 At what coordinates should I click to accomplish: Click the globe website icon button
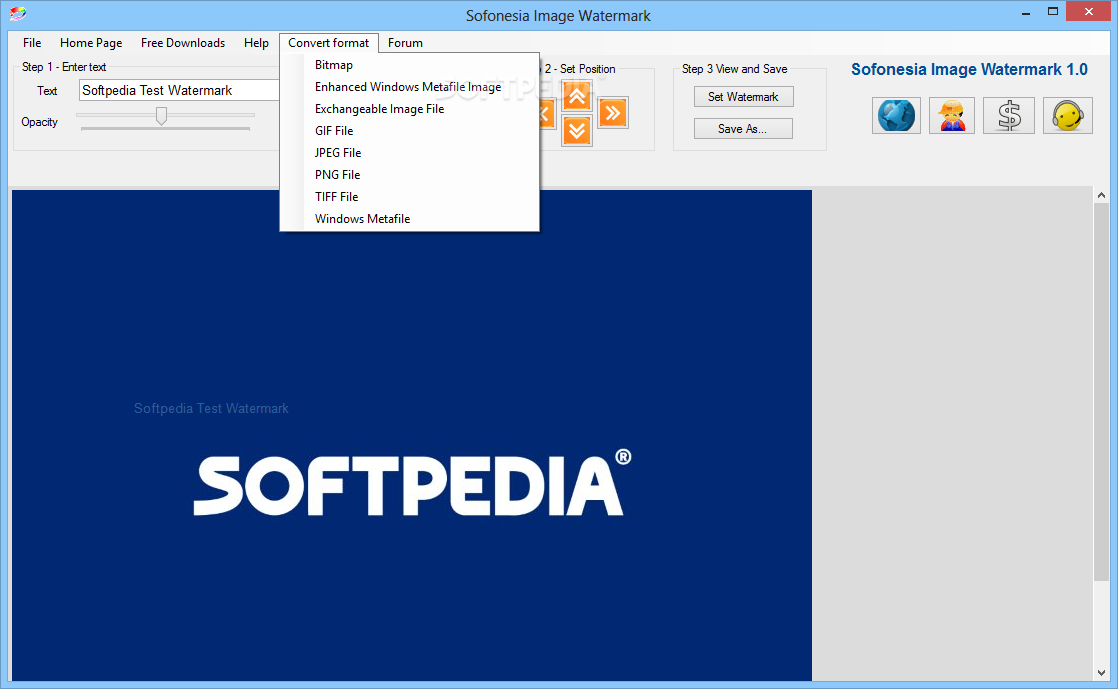[896, 116]
